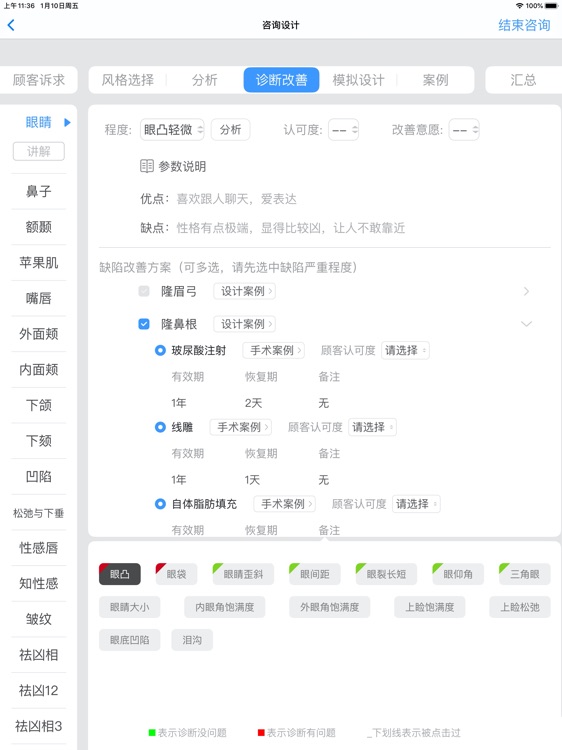
Task: Select the 三角眼 diagnosis tag
Action: tap(525, 574)
